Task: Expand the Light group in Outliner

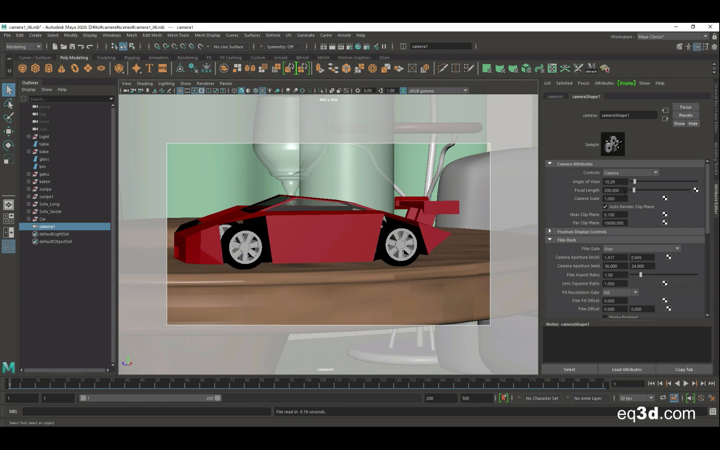Action: pyautogui.click(x=28, y=136)
